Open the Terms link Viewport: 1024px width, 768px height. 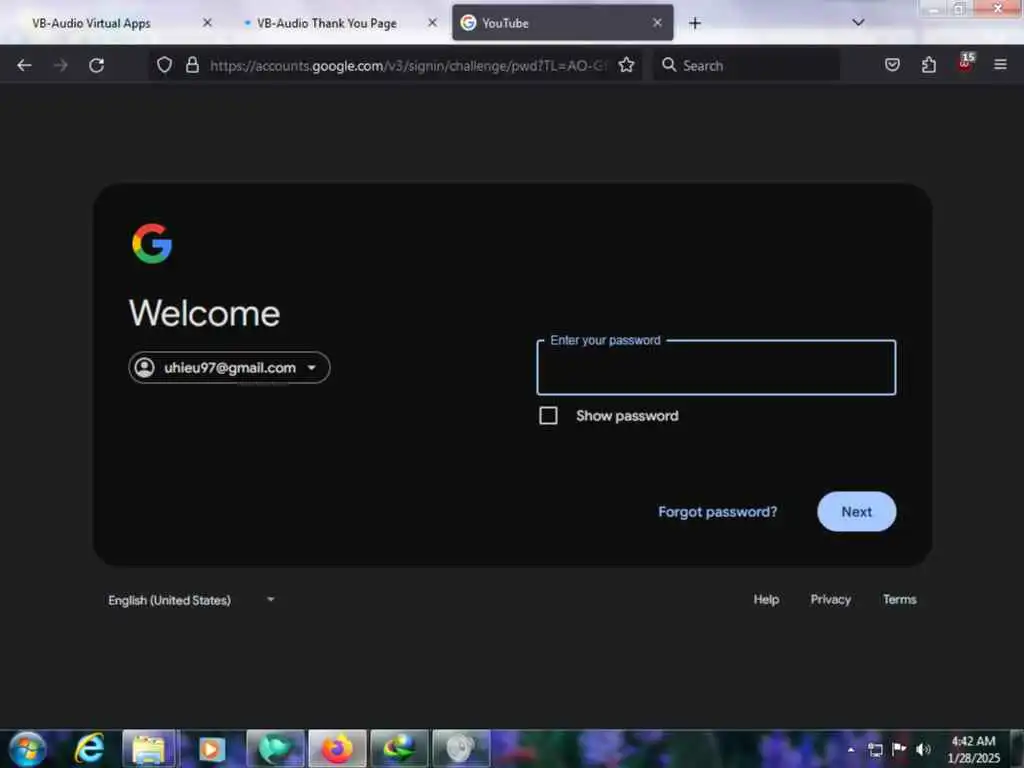(899, 599)
